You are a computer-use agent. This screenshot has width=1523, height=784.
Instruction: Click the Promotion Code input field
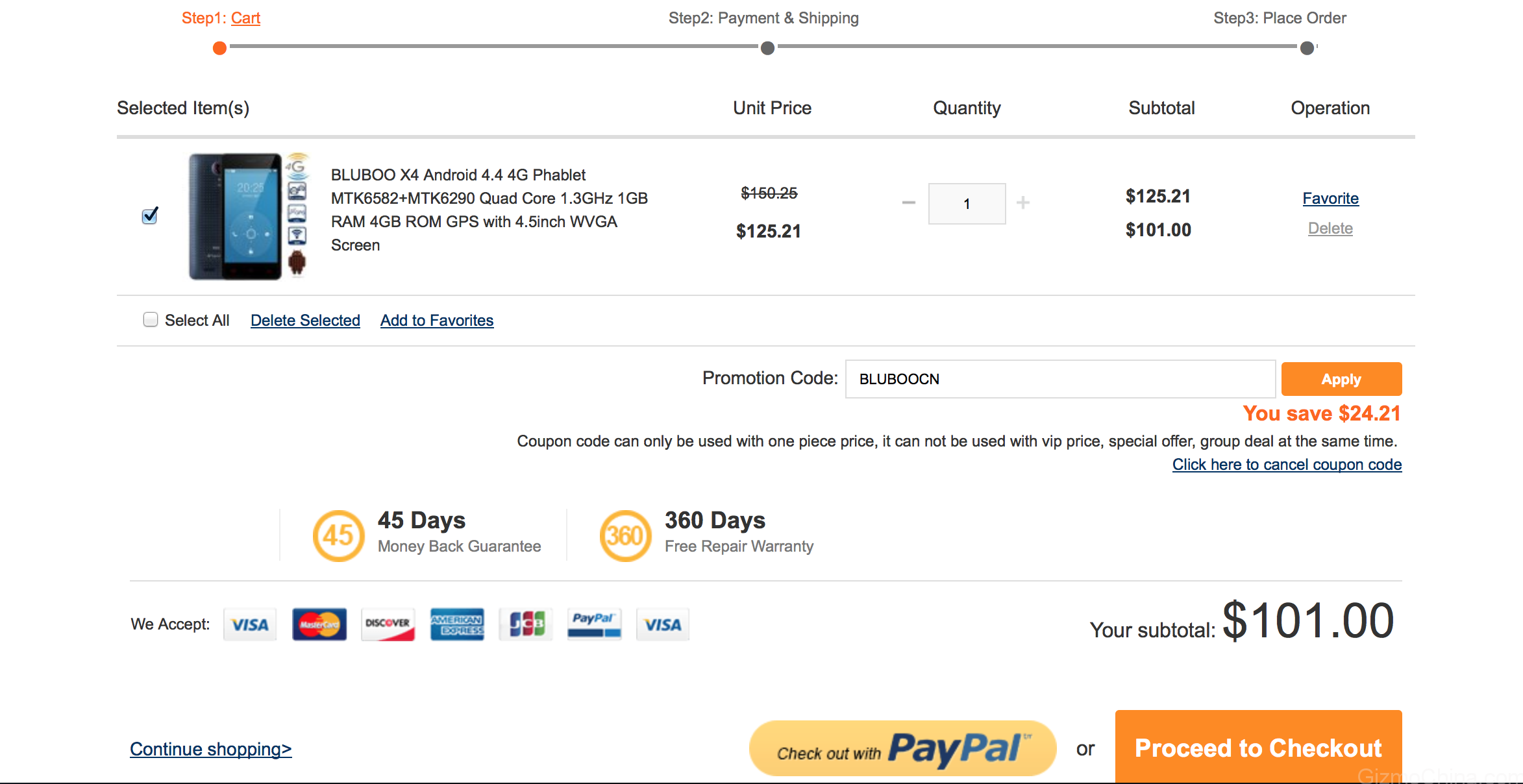1060,379
